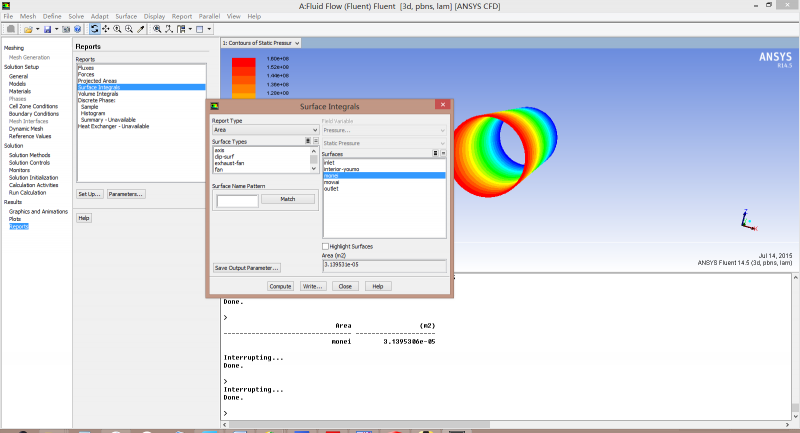Open the Display menu
This screenshot has height=433, width=800.
[154, 16]
